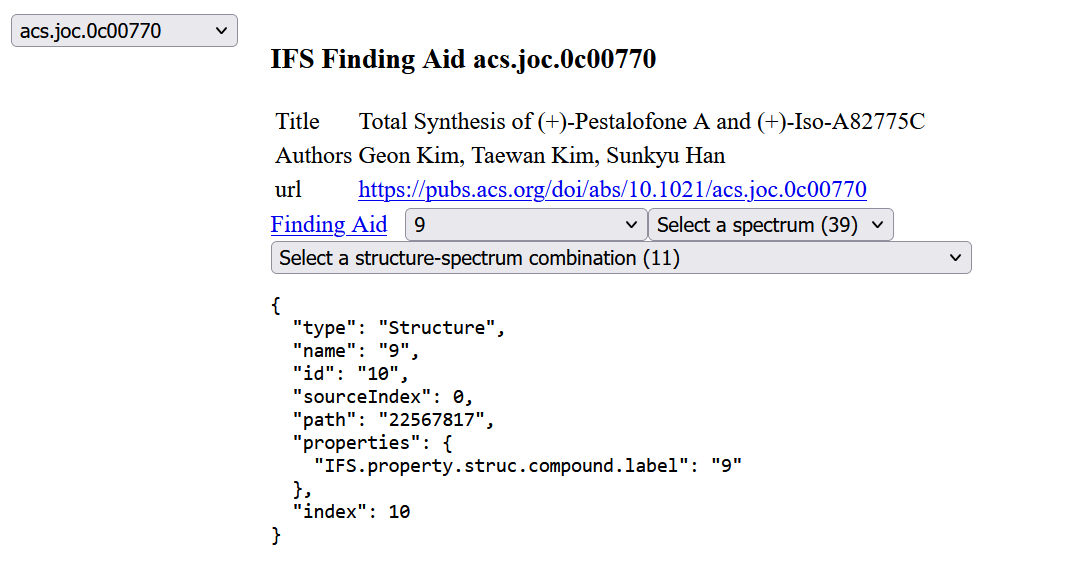Viewport: 1081px width, 566px height.
Task: Open the pubs.acs.org DOI link
Action: tap(612, 190)
